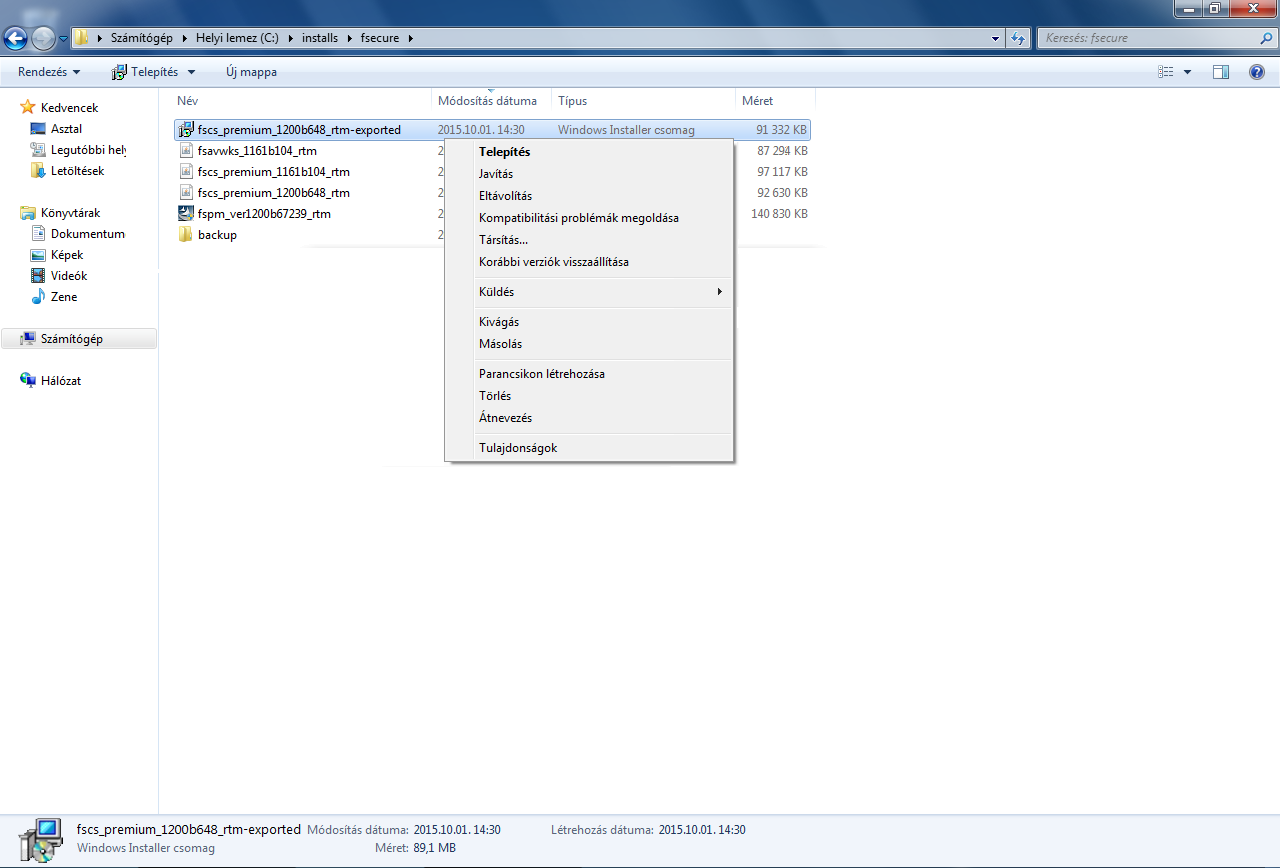Screen dimensions: 1280x868
Task: Click the 92 630 KB size cell
Action: (783, 193)
